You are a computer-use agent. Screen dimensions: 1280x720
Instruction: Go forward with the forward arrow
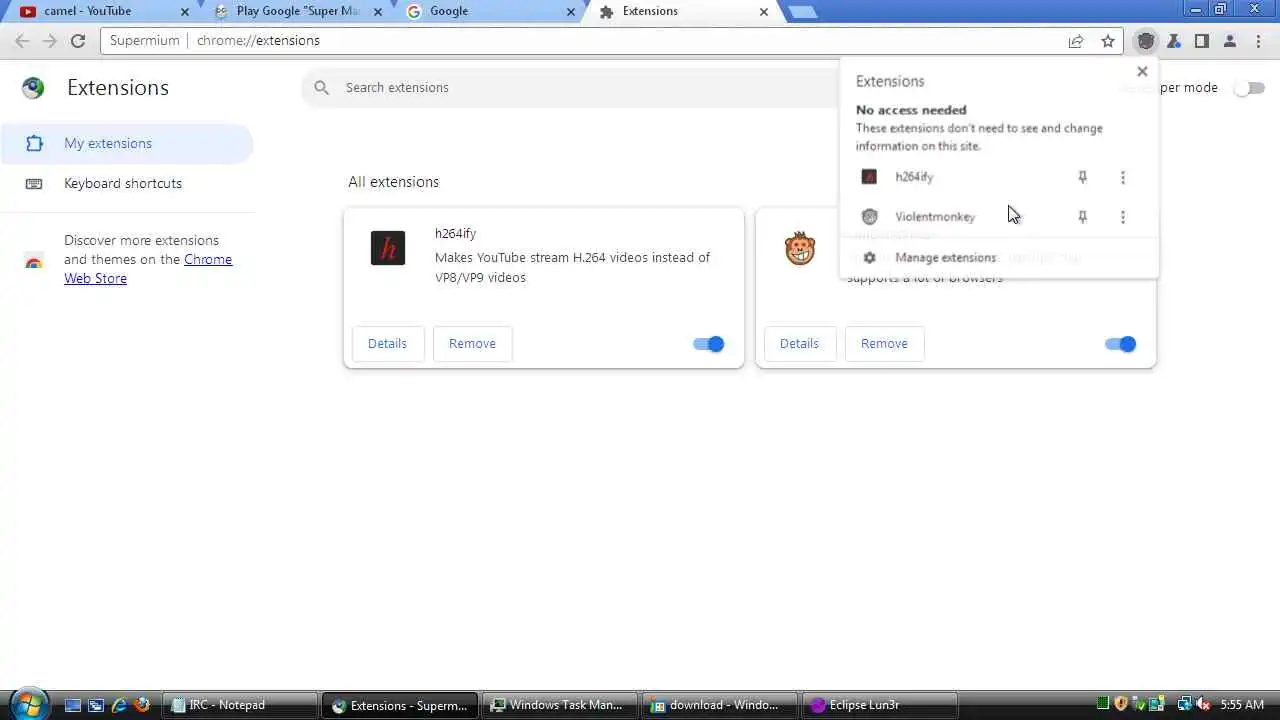point(50,41)
